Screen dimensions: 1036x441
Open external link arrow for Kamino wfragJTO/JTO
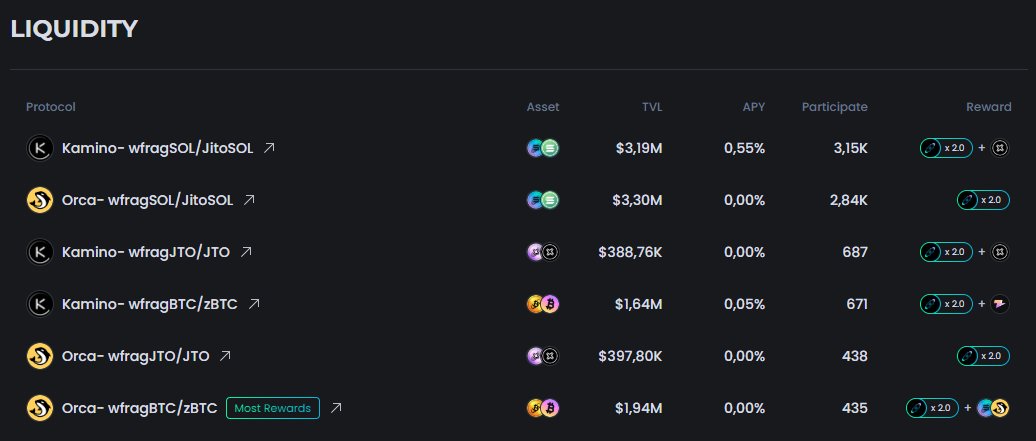[x=246, y=252]
